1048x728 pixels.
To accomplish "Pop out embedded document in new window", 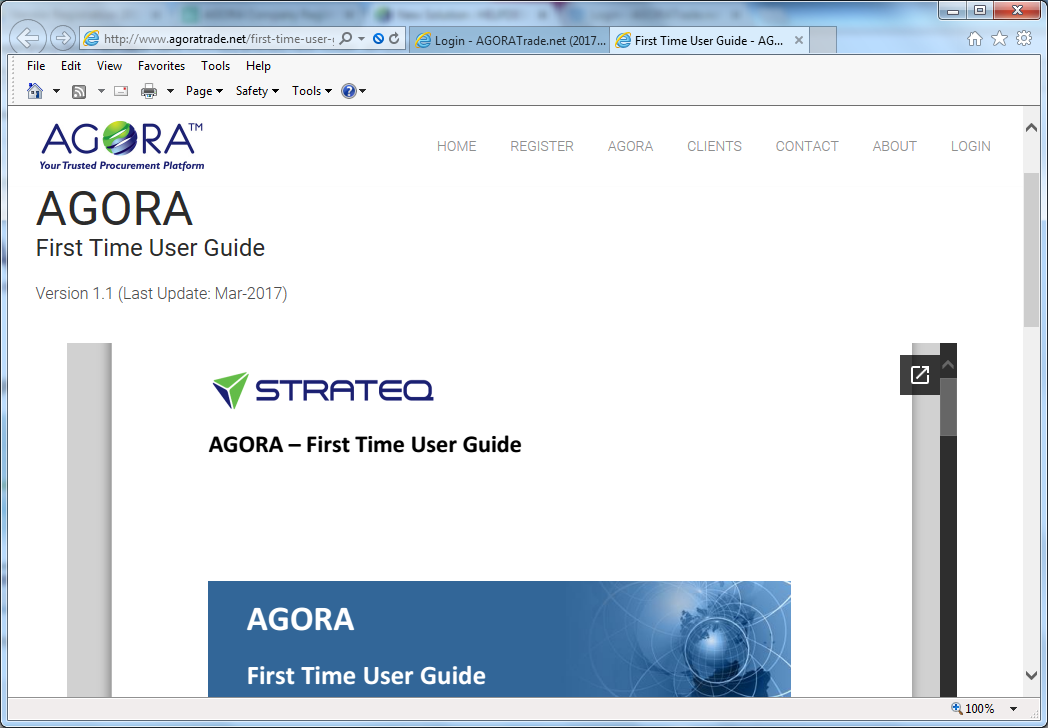I will (x=920, y=375).
